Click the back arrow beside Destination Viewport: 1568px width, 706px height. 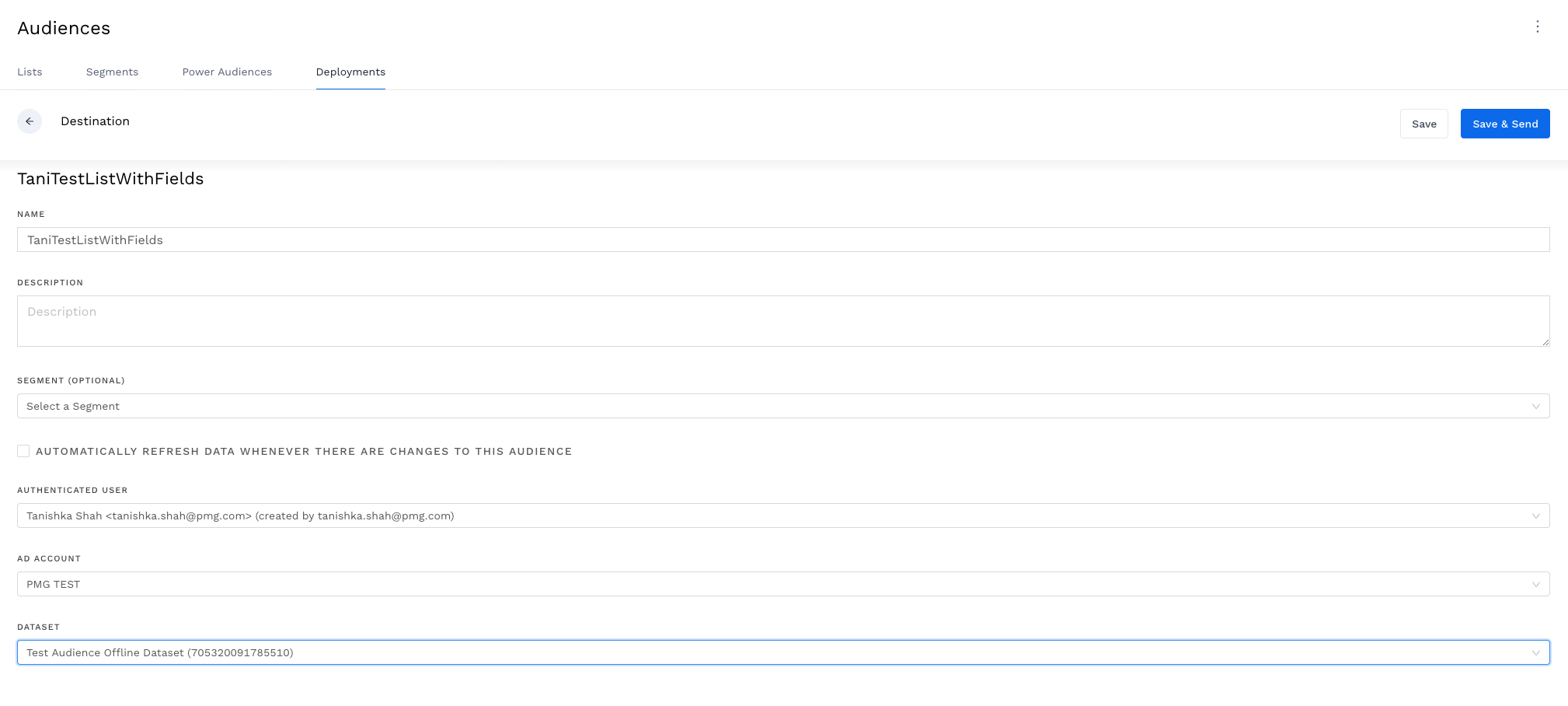click(x=30, y=121)
